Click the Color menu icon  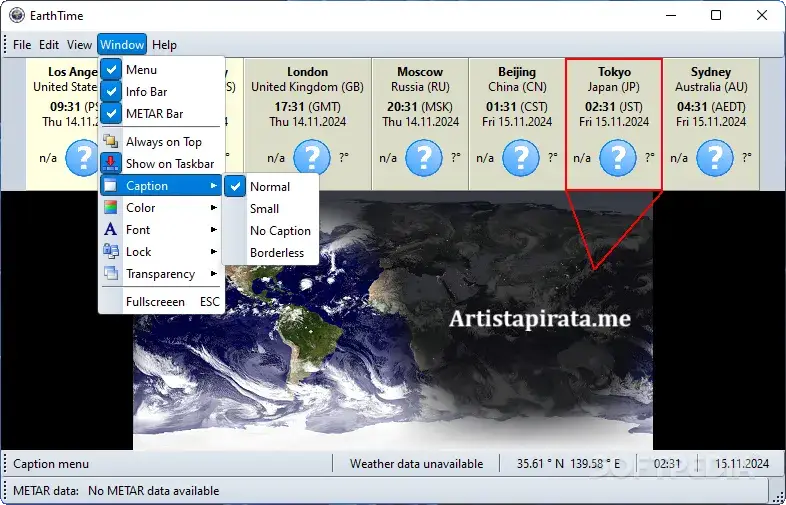click(111, 208)
